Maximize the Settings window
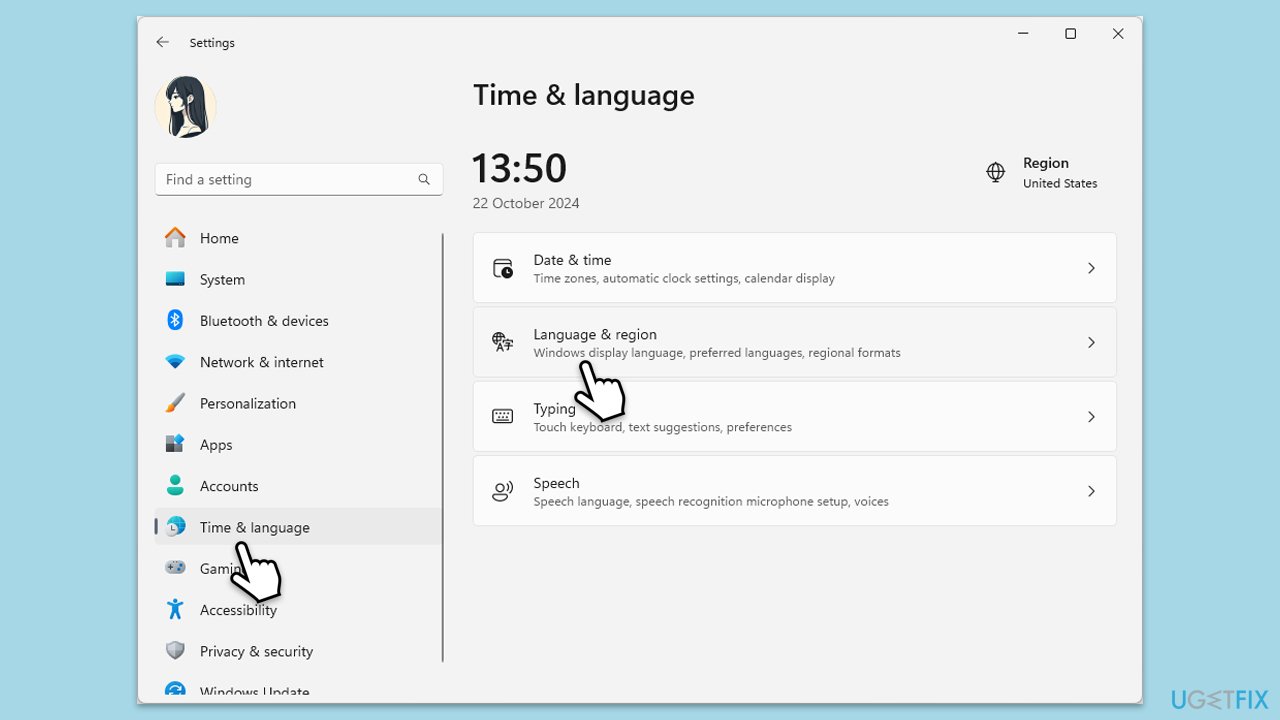1280x720 pixels. (1071, 34)
